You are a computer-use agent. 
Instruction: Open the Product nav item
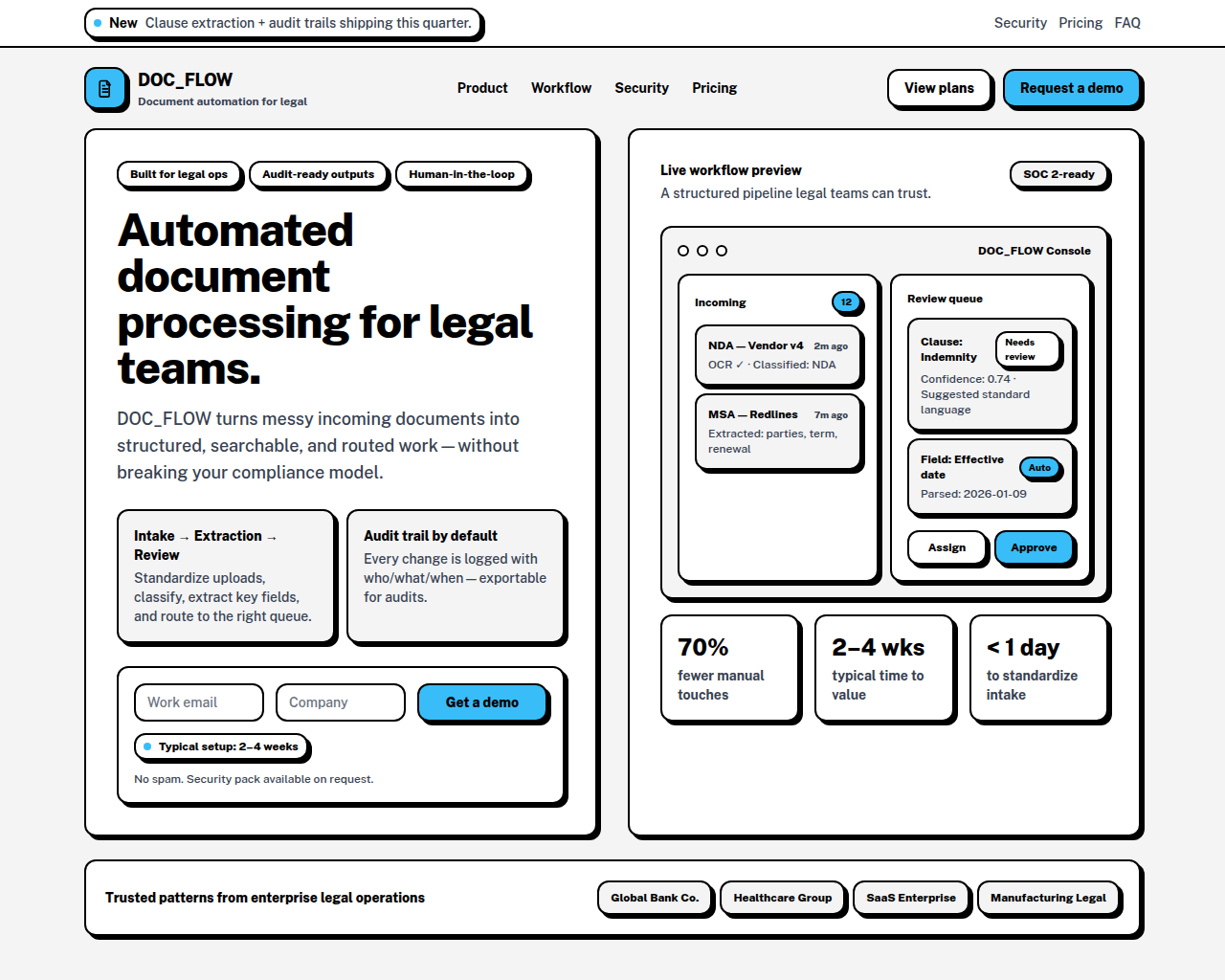(x=482, y=88)
